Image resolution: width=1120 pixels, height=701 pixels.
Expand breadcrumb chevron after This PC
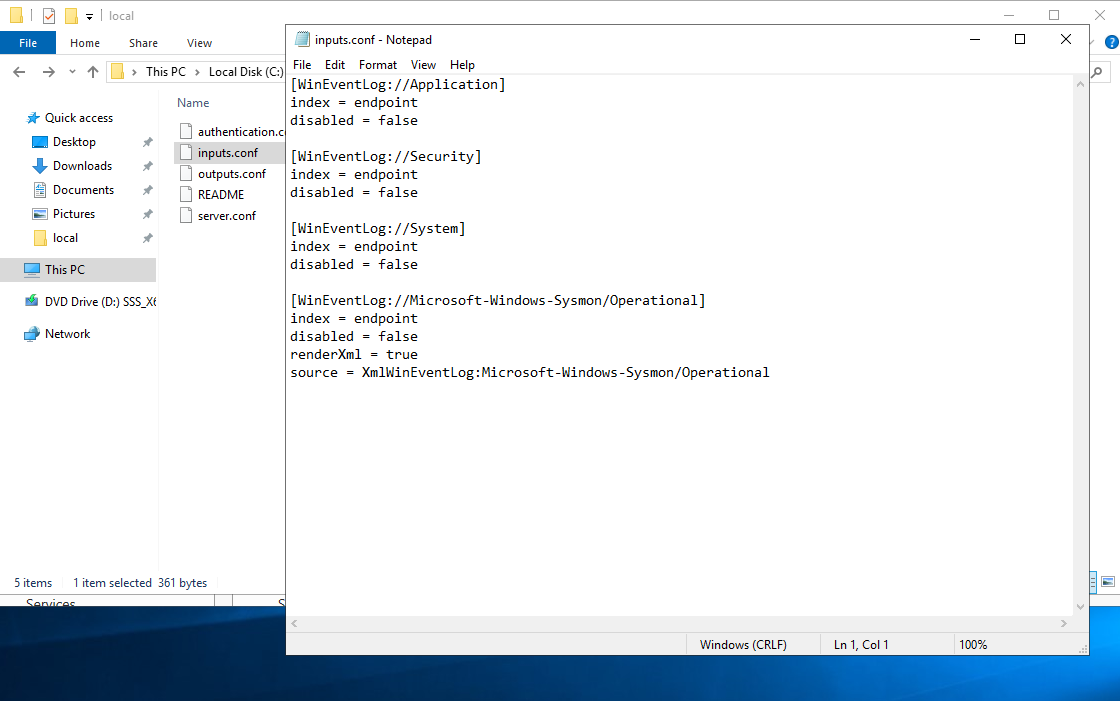tap(197, 71)
